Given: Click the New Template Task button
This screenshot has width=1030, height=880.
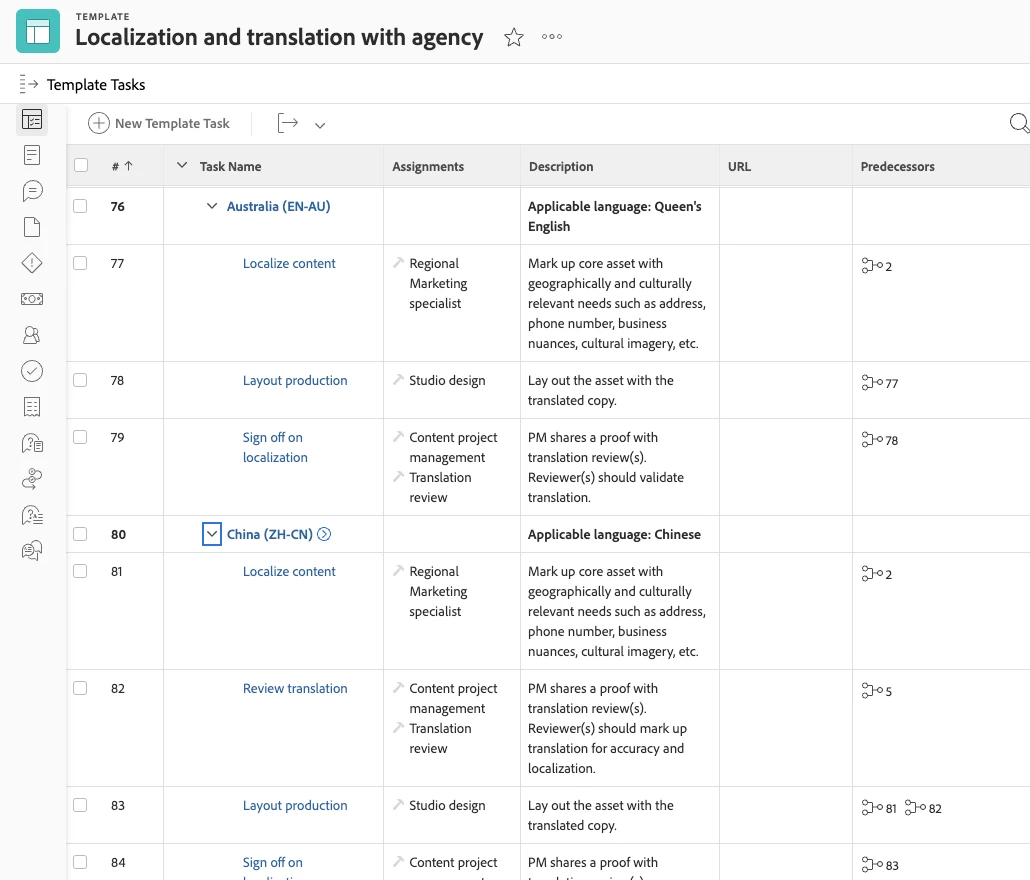Looking at the screenshot, I should [159, 123].
